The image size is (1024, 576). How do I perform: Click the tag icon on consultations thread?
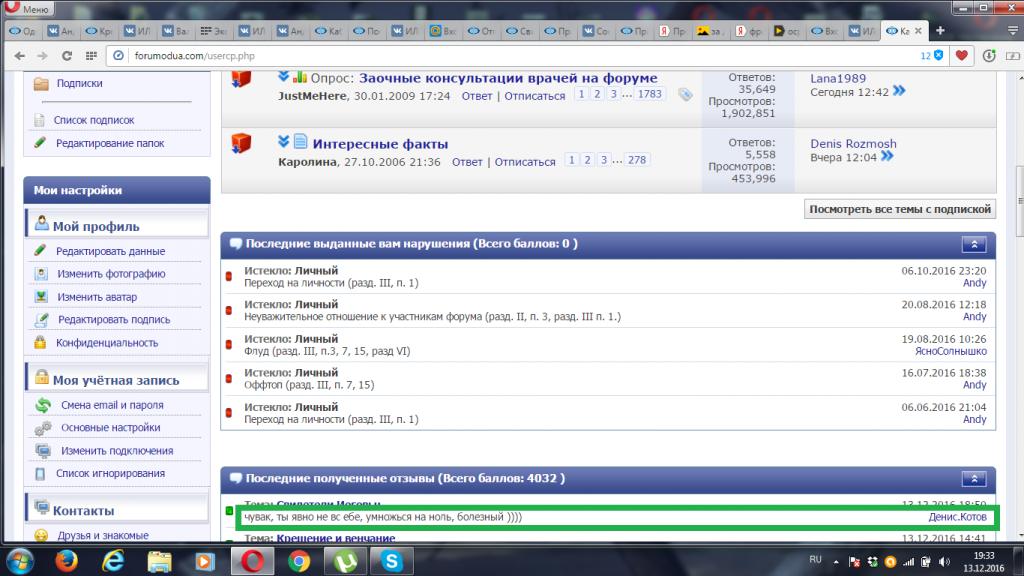tap(684, 95)
